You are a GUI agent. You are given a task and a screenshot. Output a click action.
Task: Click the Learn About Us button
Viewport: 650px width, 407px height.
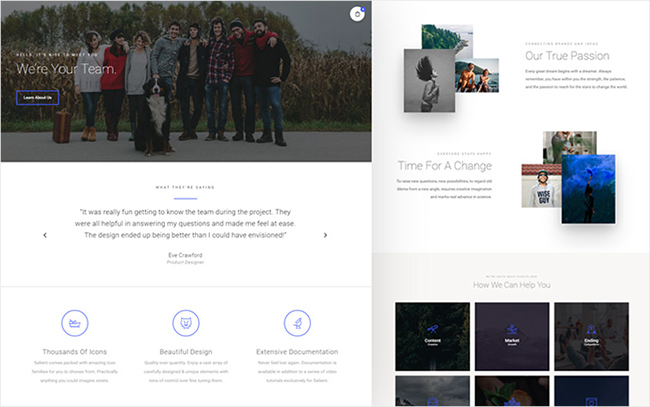37,98
